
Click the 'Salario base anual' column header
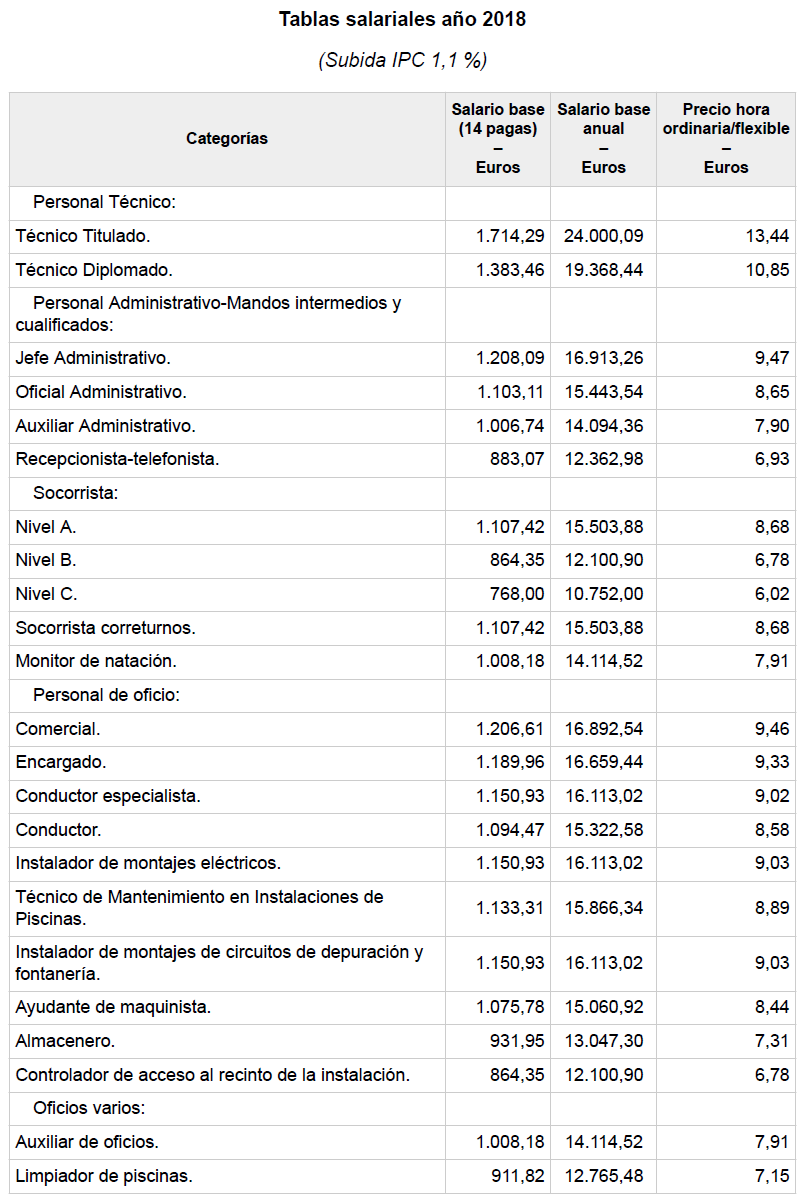pos(603,138)
